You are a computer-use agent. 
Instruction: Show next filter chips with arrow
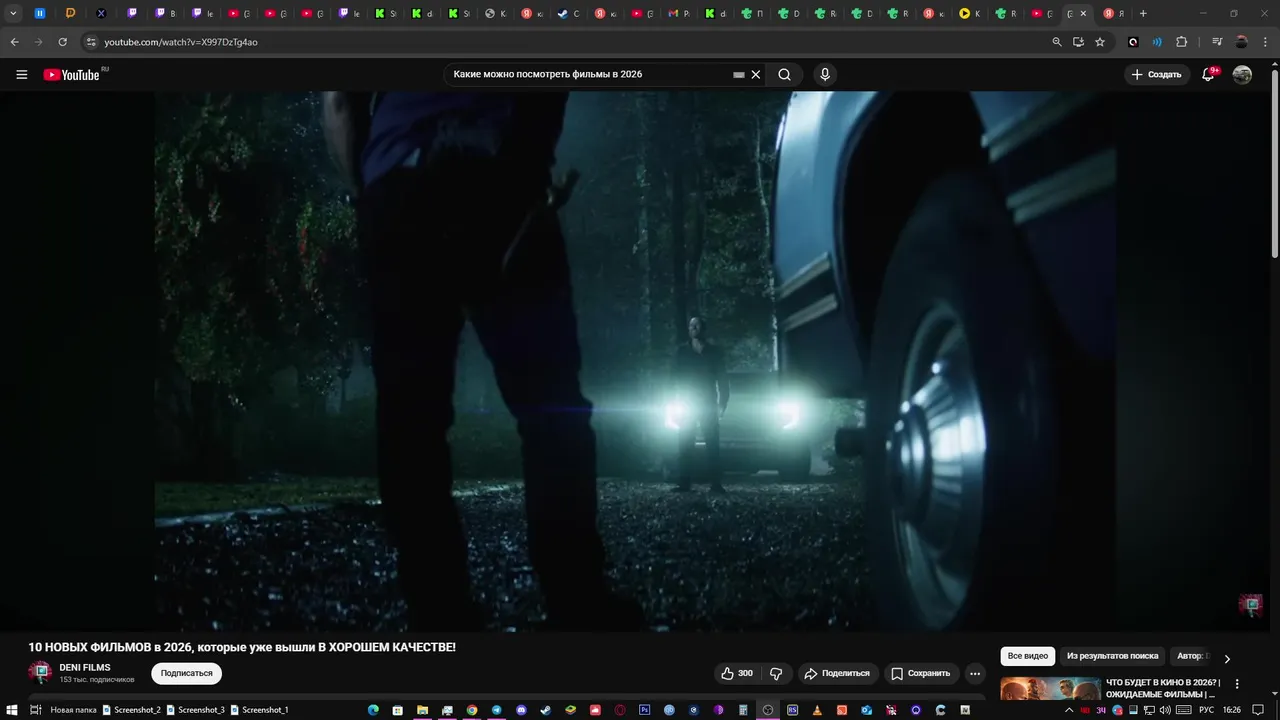coord(1227,658)
